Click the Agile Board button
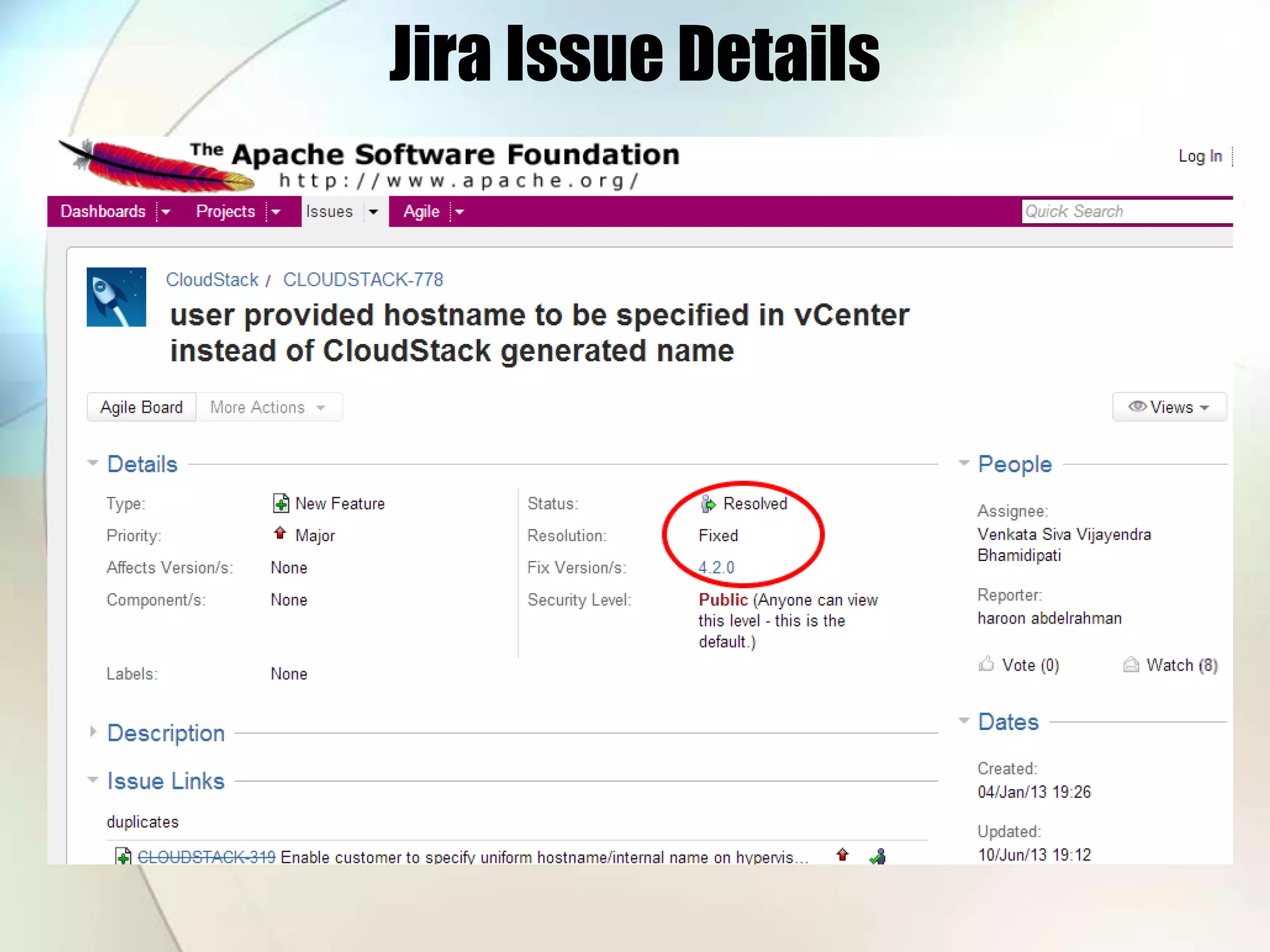The width and height of the screenshot is (1270, 952). 141,407
